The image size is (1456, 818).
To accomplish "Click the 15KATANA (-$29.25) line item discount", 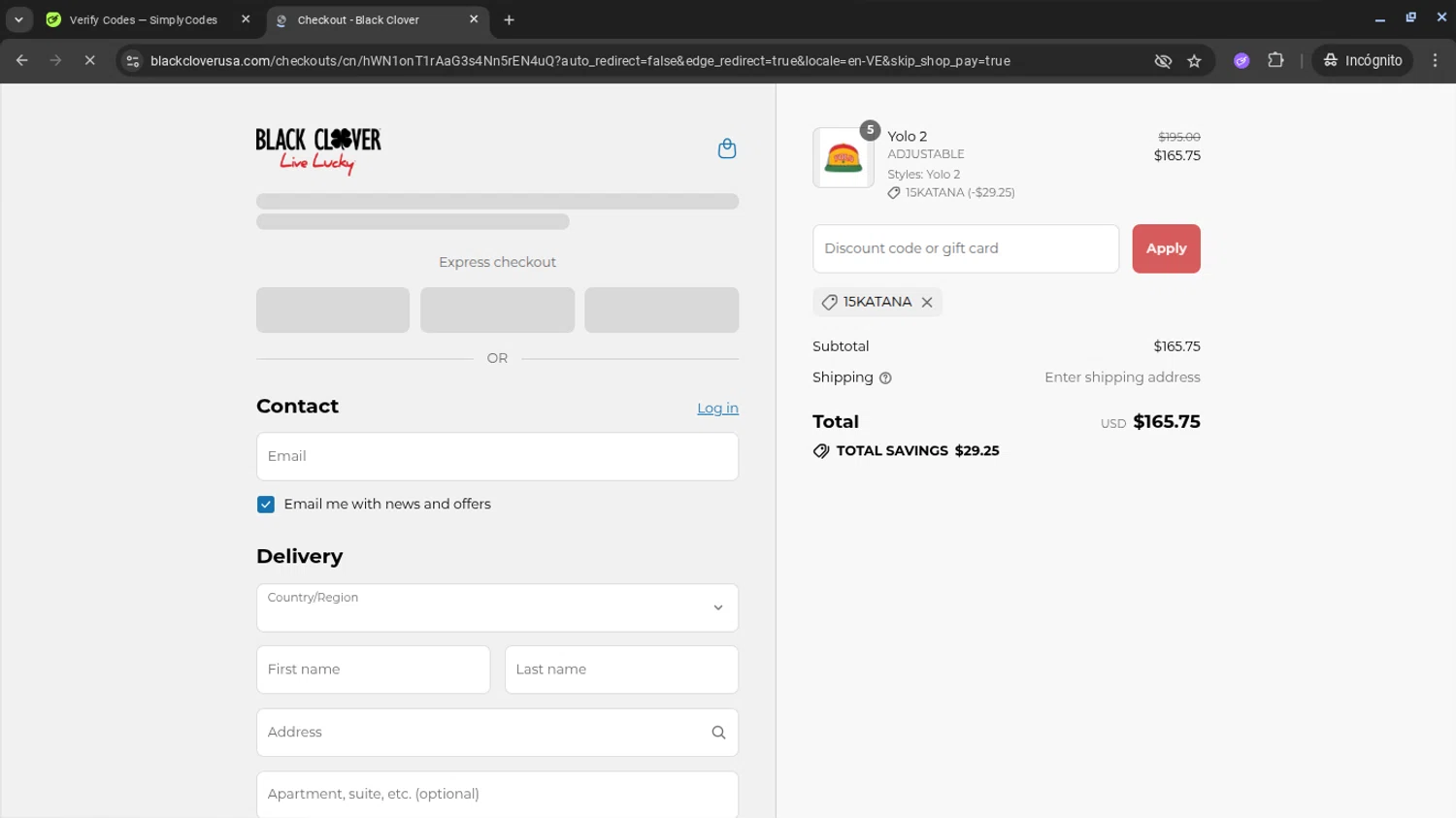I will [x=951, y=193].
